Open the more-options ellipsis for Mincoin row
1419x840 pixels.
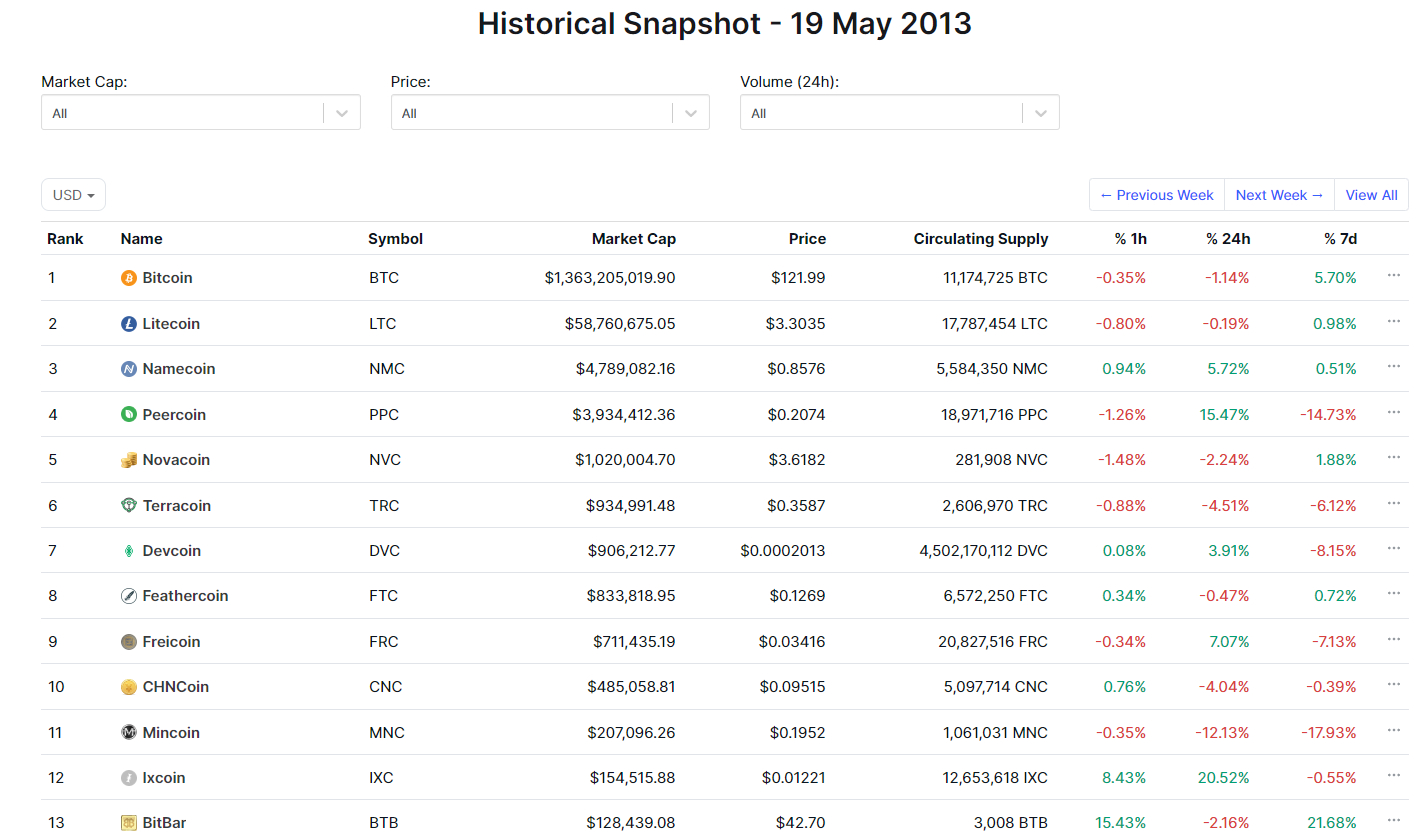(1394, 730)
